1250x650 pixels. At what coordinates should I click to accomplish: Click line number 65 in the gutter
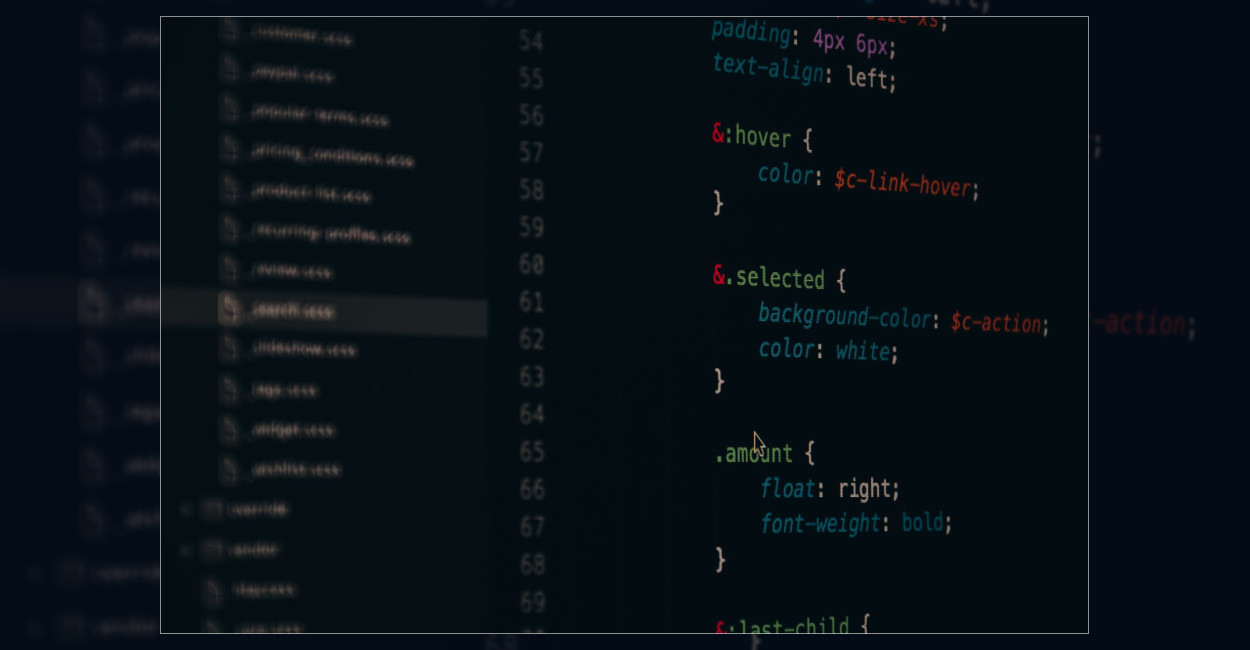(x=532, y=451)
